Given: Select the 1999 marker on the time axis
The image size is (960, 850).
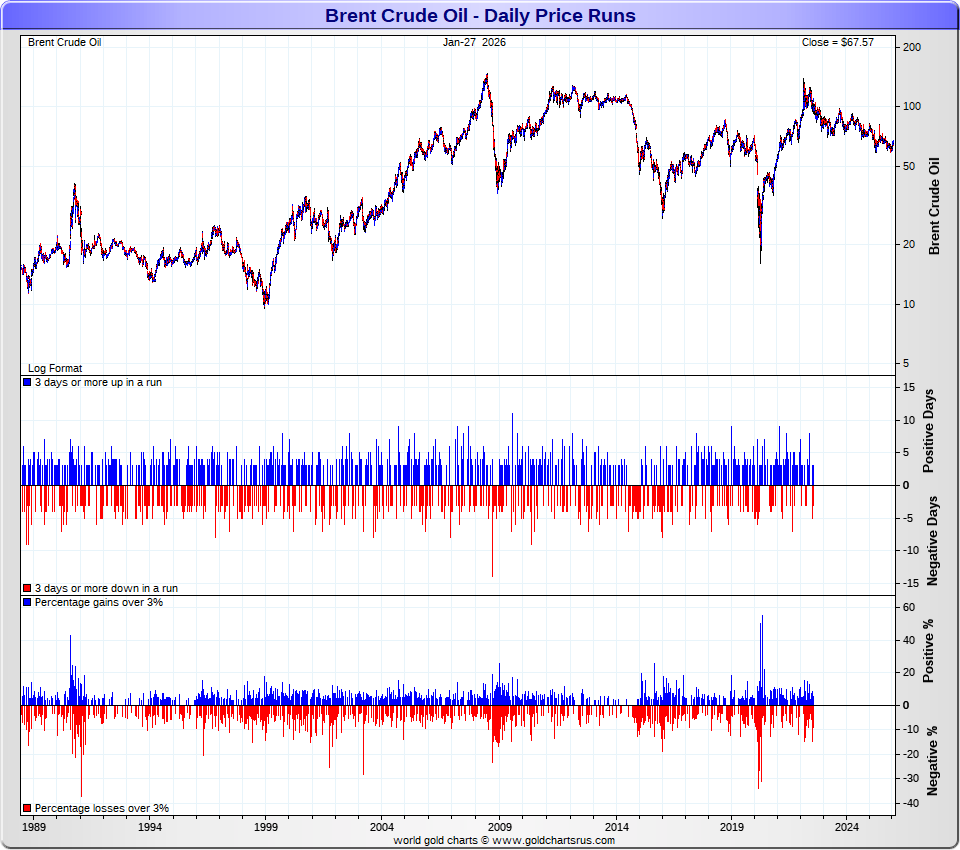Looking at the screenshot, I should (266, 827).
